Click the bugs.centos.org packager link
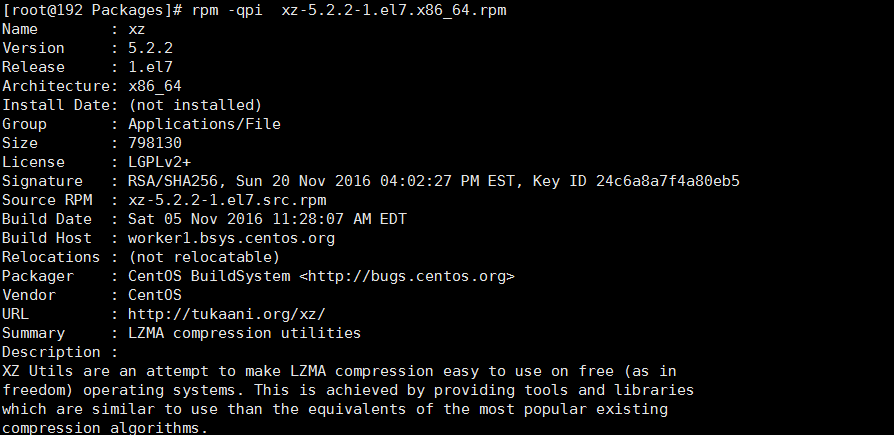The width and height of the screenshot is (894, 435). click(x=407, y=277)
